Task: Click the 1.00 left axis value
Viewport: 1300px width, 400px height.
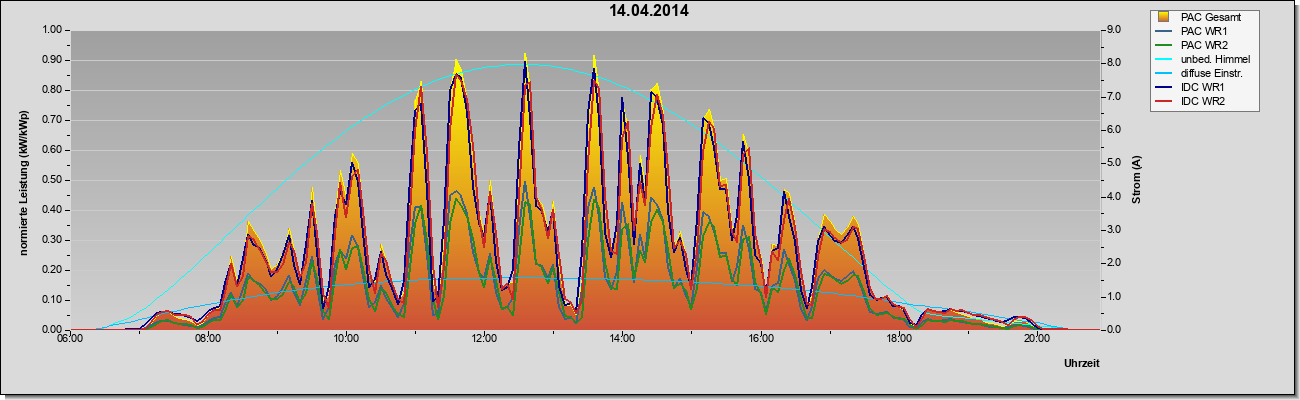Action: (x=52, y=30)
